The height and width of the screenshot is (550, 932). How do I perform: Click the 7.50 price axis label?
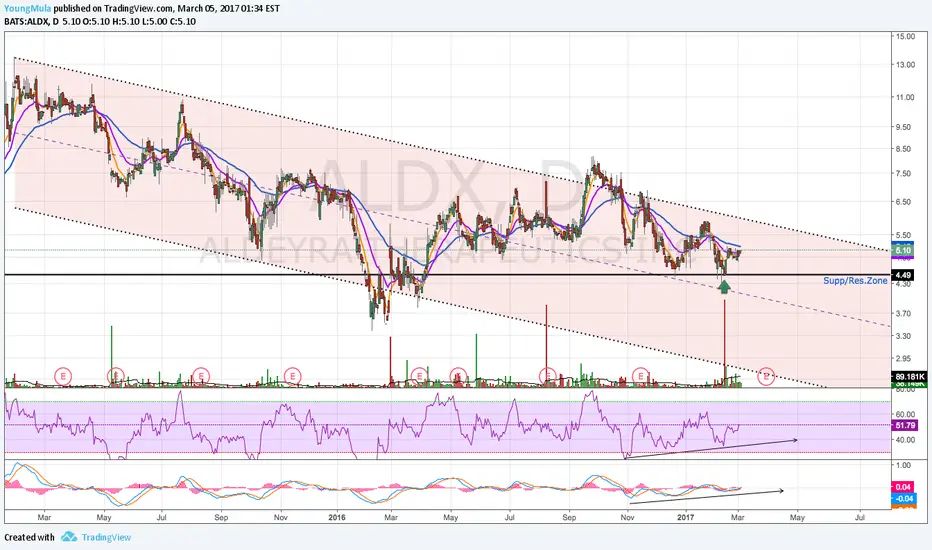click(903, 173)
